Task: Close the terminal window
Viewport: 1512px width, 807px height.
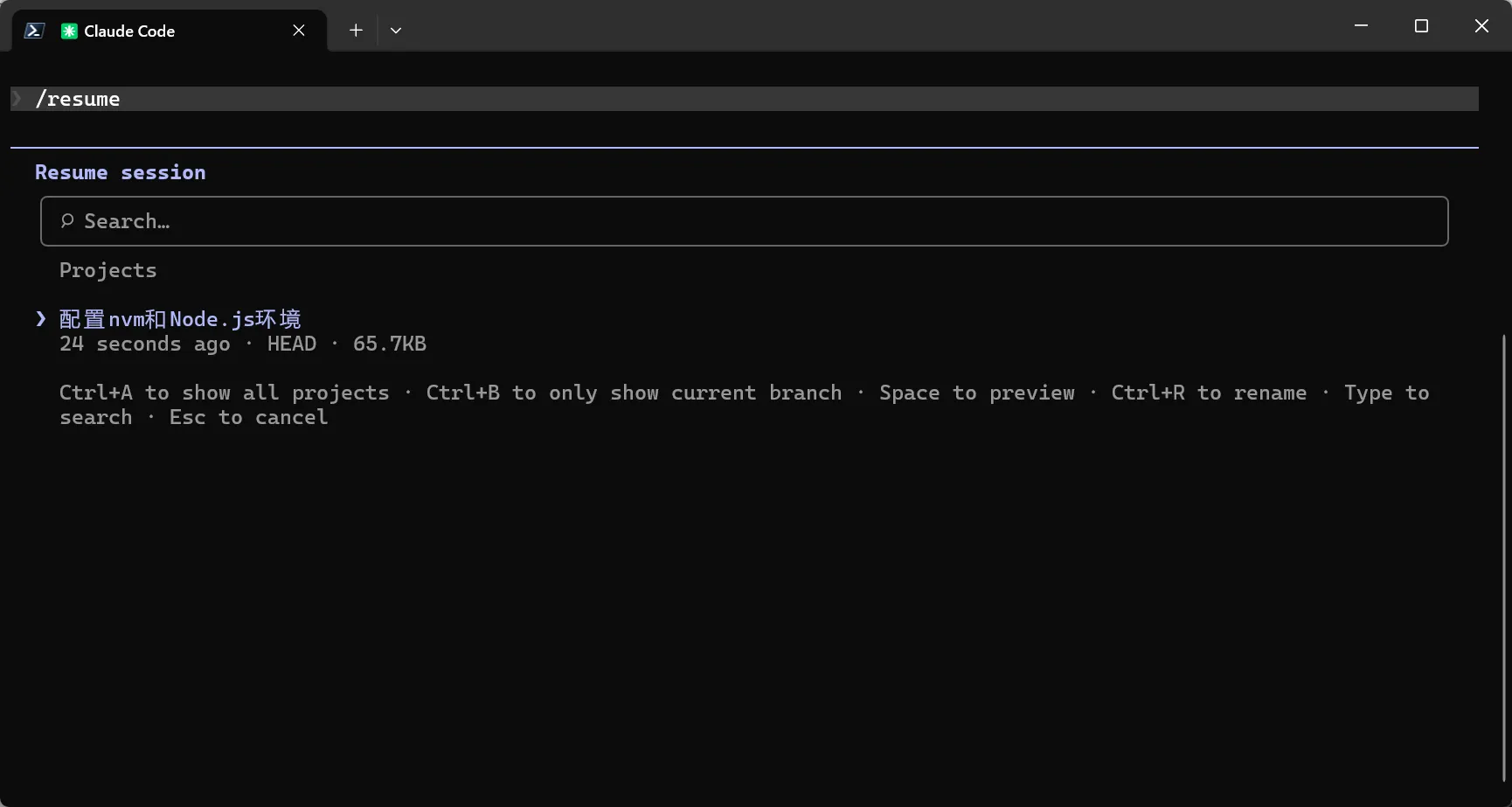Action: [1481, 26]
